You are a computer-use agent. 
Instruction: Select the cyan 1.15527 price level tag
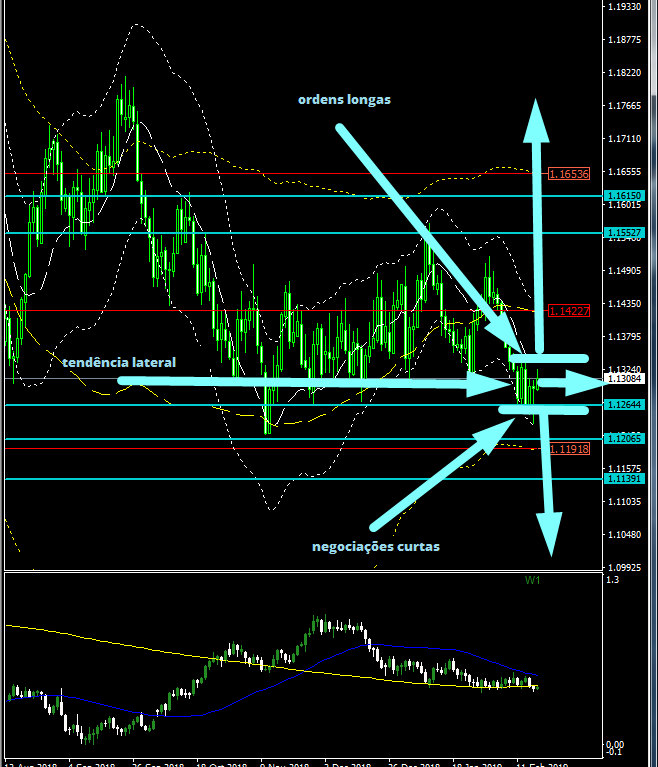624,233
